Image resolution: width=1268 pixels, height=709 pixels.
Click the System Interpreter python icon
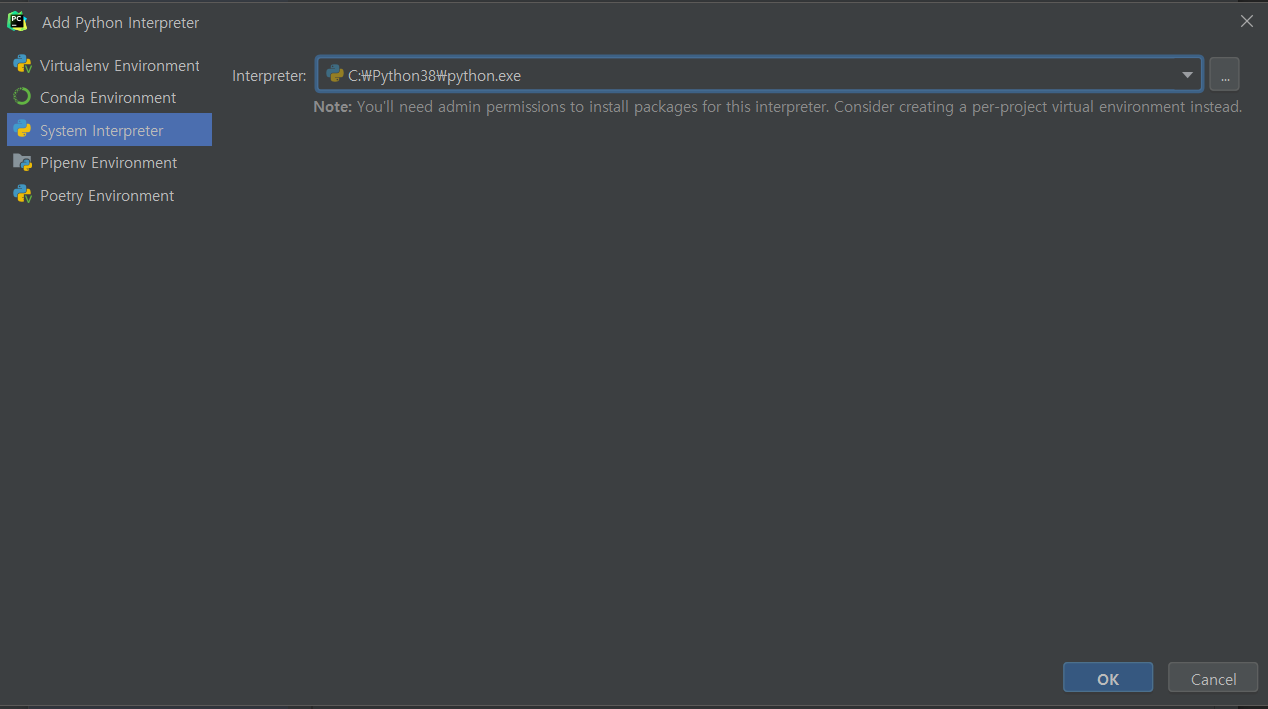(22, 130)
